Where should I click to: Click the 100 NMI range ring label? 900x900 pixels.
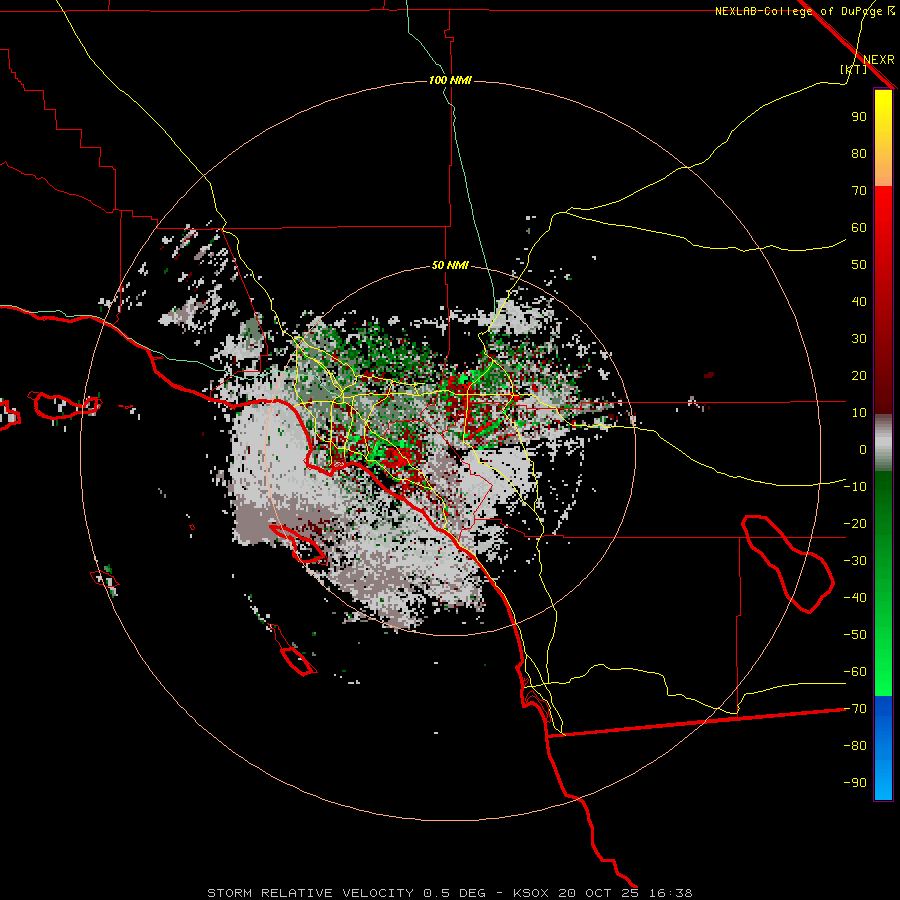click(450, 80)
